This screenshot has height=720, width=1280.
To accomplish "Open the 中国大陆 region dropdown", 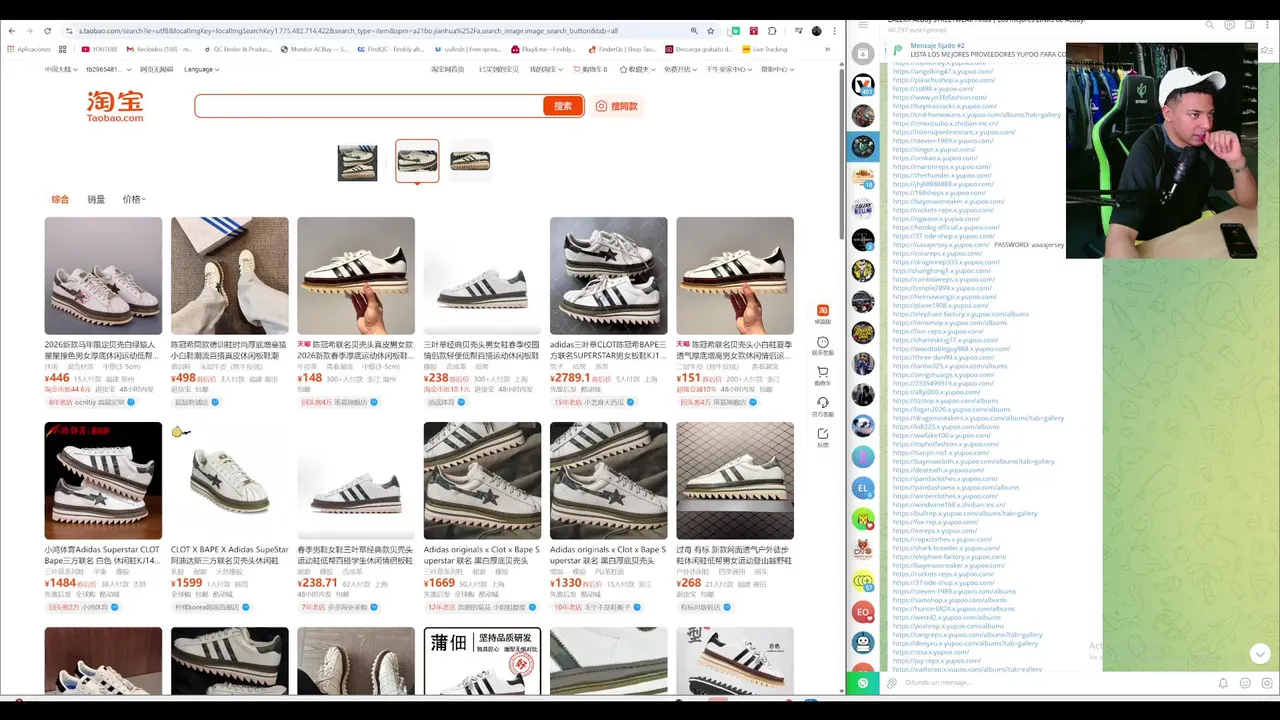I will pyautogui.click(x=59, y=69).
